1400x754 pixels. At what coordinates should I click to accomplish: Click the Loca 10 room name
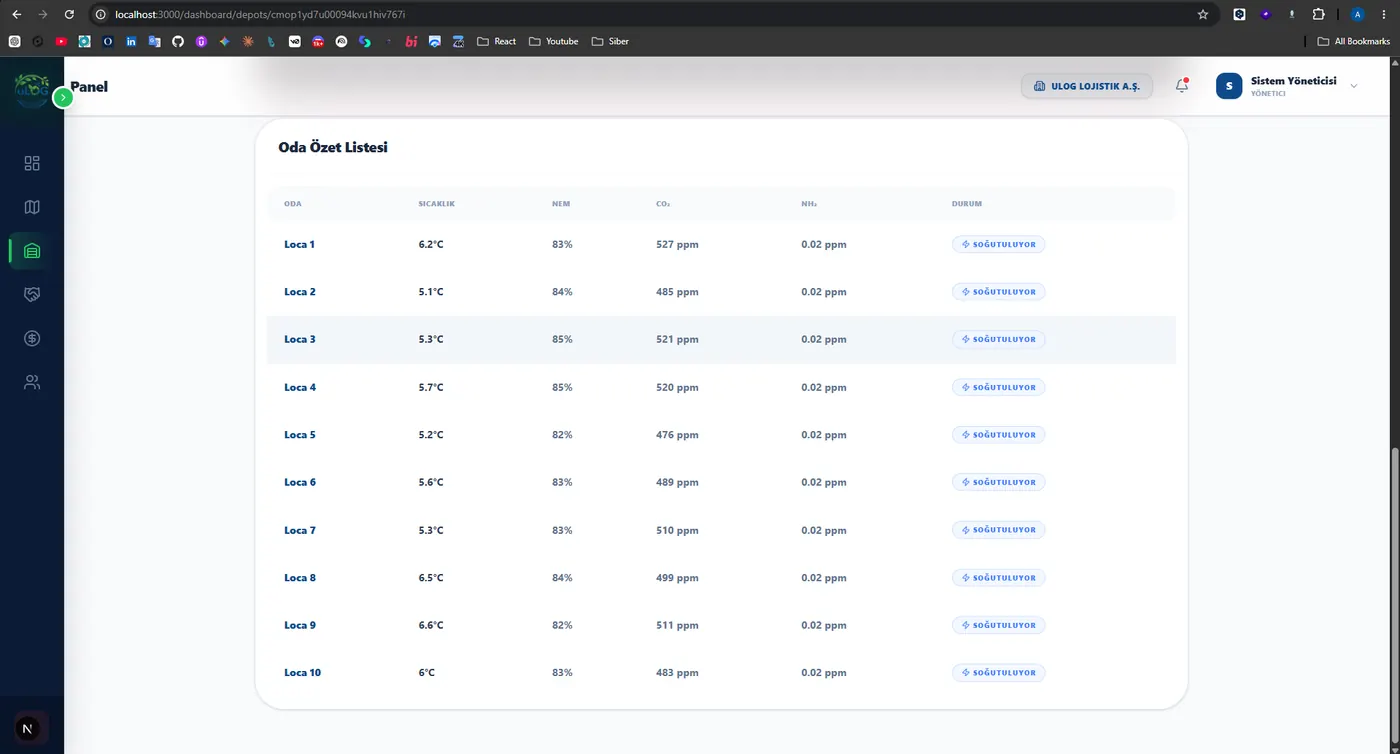(x=302, y=673)
